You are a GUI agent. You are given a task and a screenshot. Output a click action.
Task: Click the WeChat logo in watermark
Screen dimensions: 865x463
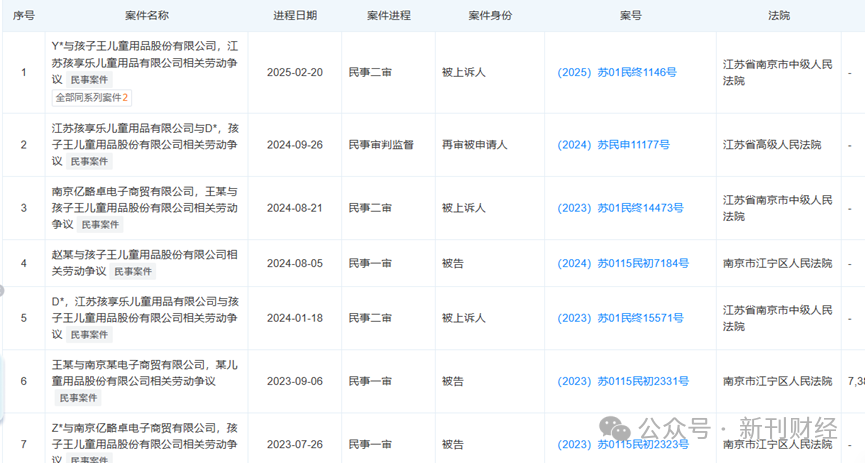pyautogui.click(x=615, y=430)
